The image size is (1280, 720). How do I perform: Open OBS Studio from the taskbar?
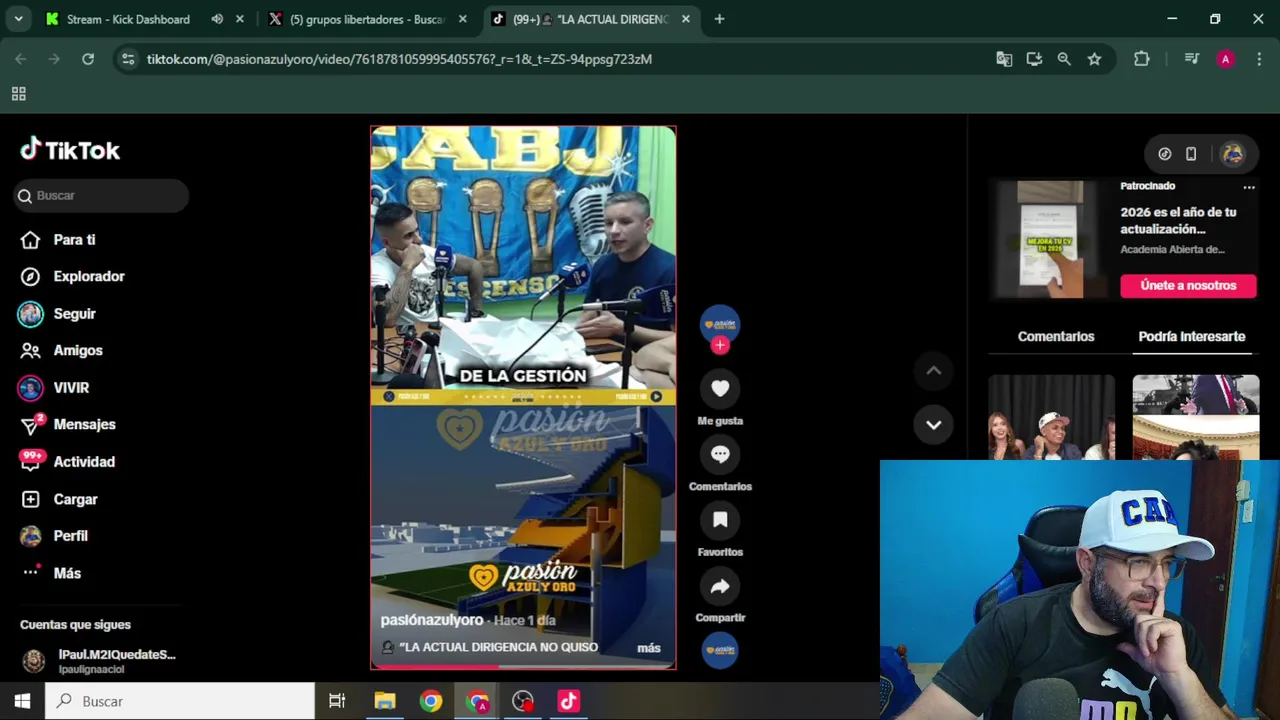[523, 701]
